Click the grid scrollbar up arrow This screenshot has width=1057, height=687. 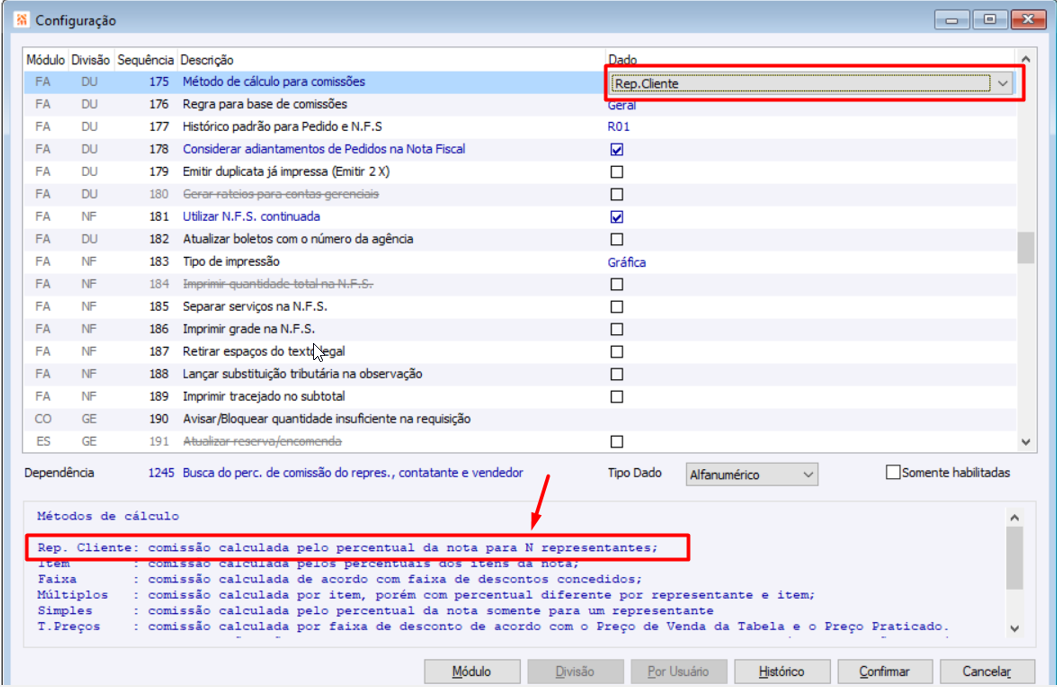click(1025, 59)
